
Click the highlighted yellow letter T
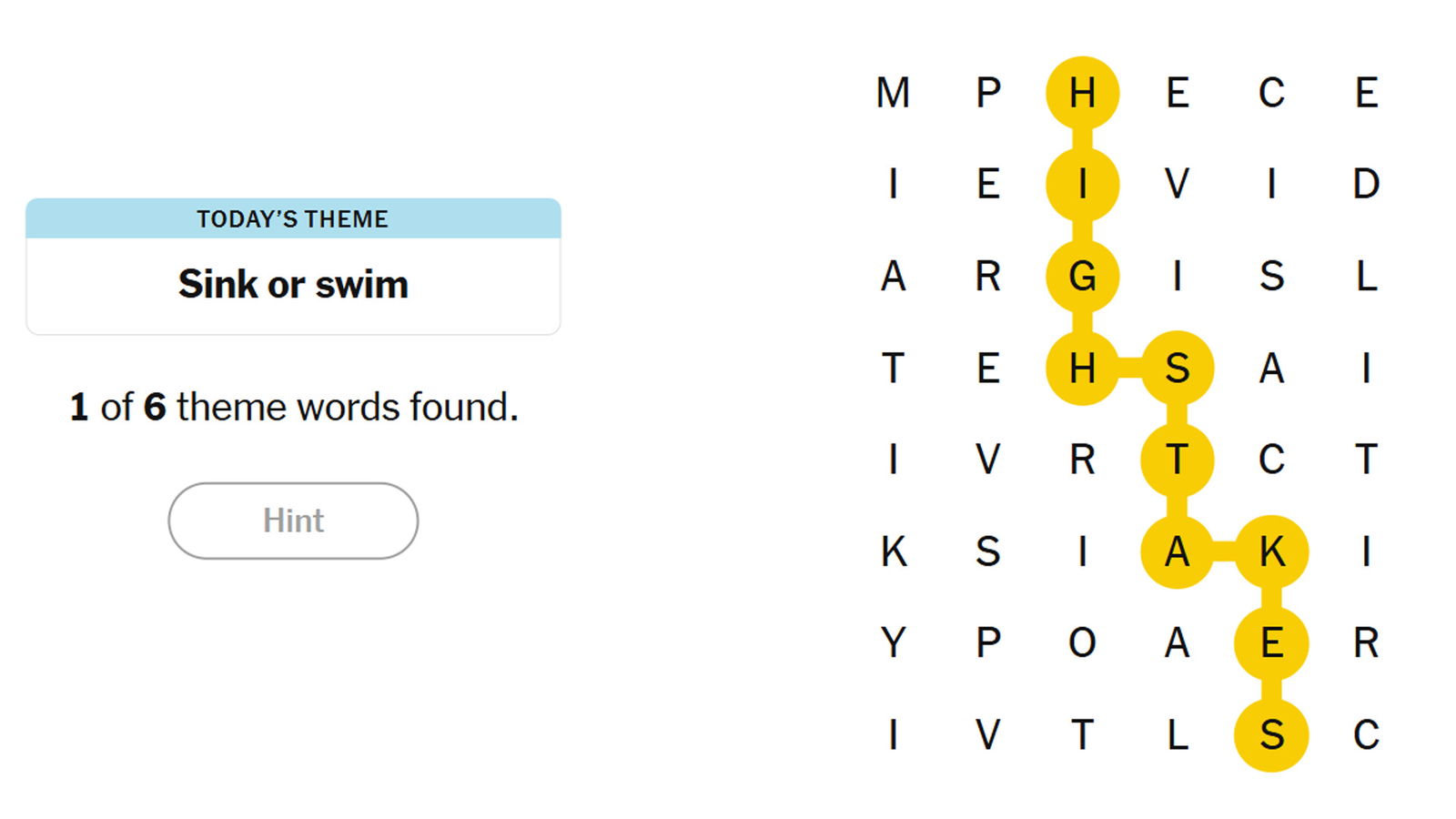click(1177, 460)
